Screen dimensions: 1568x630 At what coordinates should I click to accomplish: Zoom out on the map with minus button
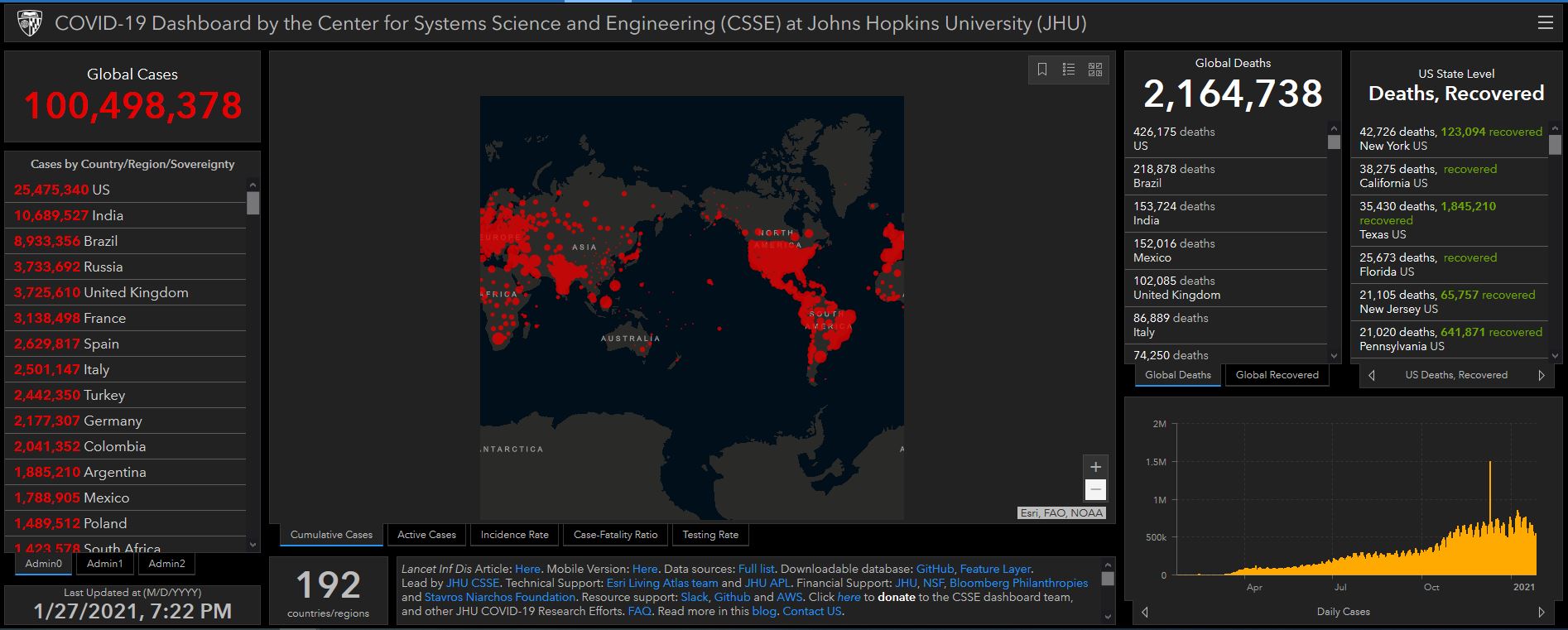coord(1094,490)
